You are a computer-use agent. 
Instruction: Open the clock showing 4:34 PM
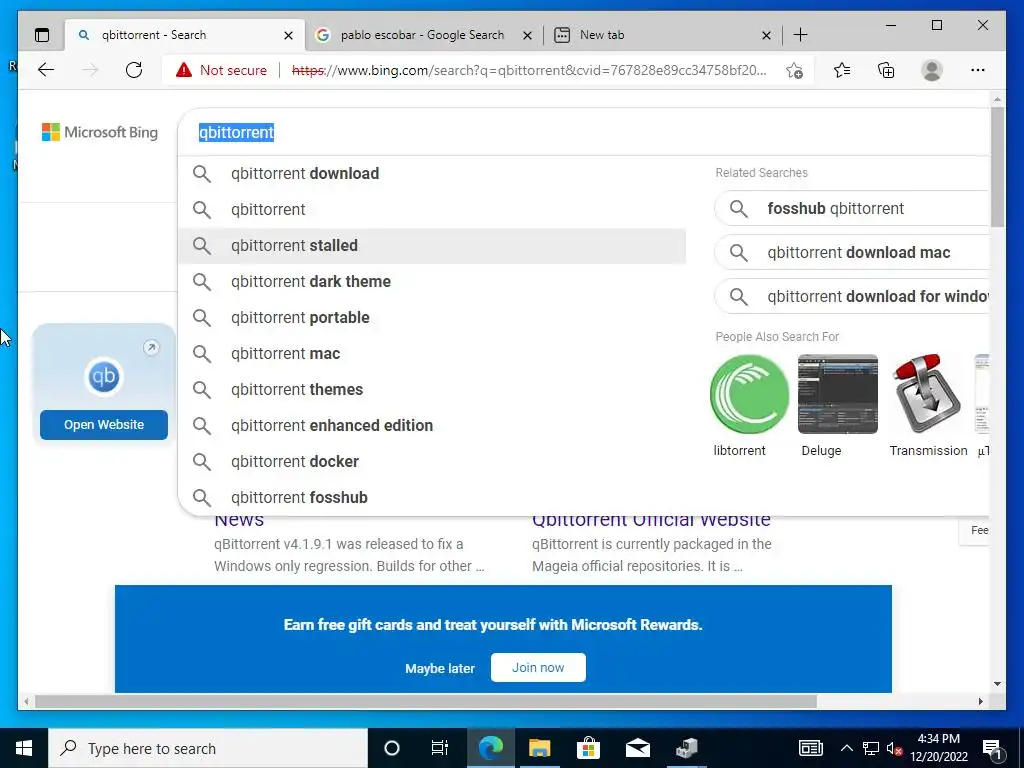(938, 748)
